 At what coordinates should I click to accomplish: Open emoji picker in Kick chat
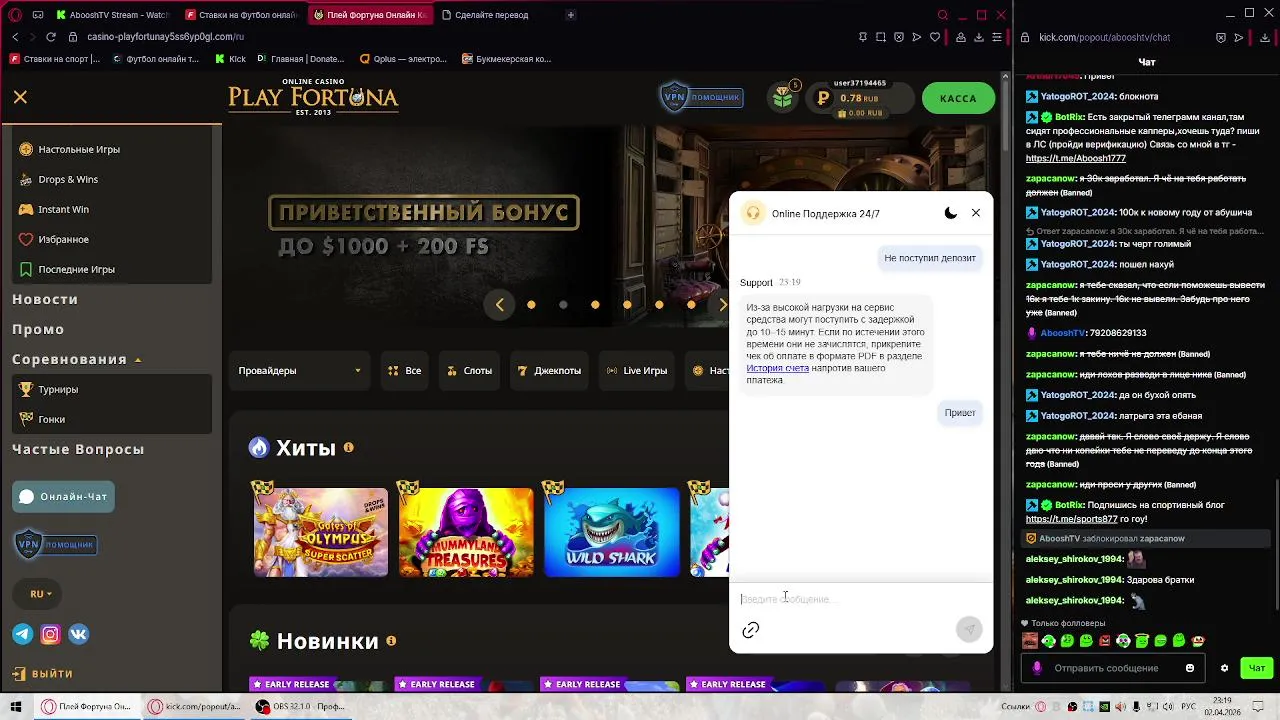coord(1190,668)
